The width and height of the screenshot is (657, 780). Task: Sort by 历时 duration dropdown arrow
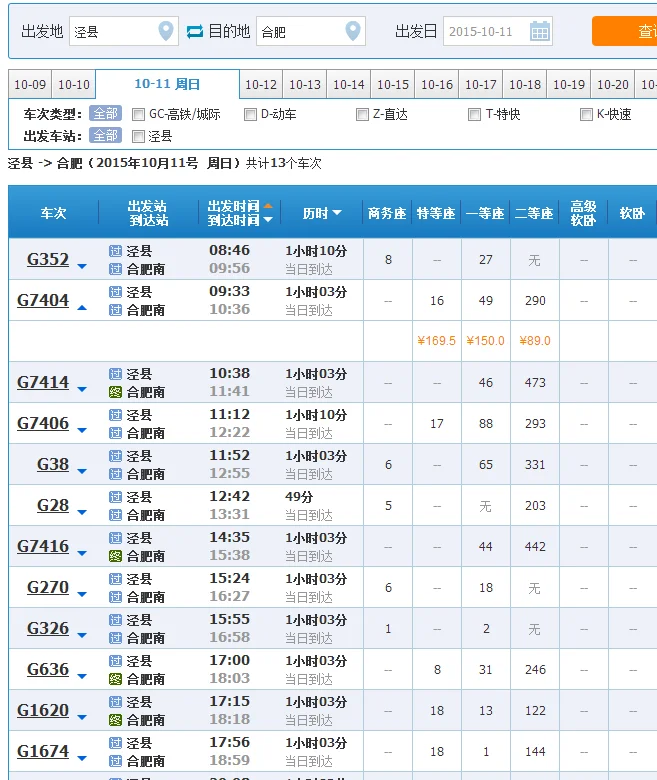tap(337, 213)
